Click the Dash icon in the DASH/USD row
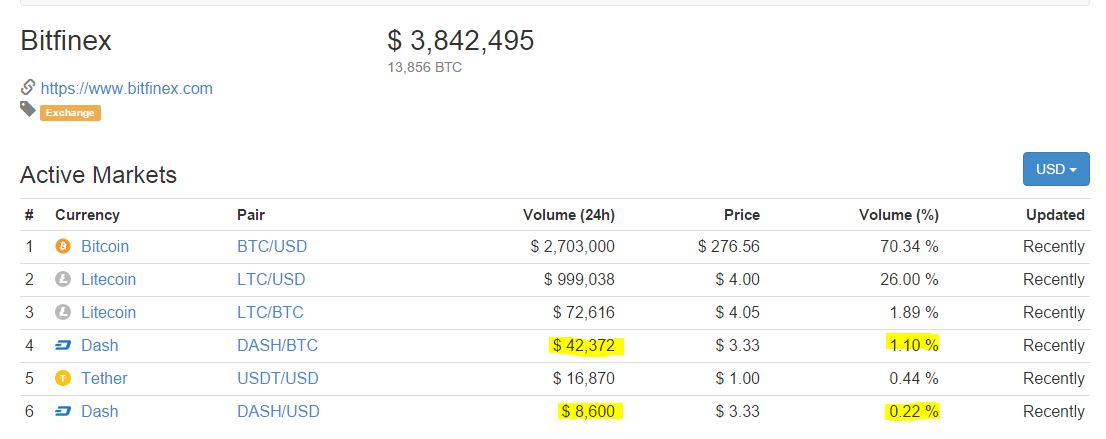Image resolution: width=1106 pixels, height=439 pixels. 63,411
